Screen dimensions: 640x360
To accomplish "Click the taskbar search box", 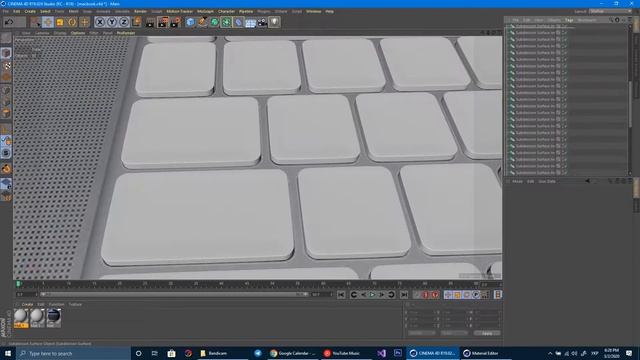I will coord(73,353).
